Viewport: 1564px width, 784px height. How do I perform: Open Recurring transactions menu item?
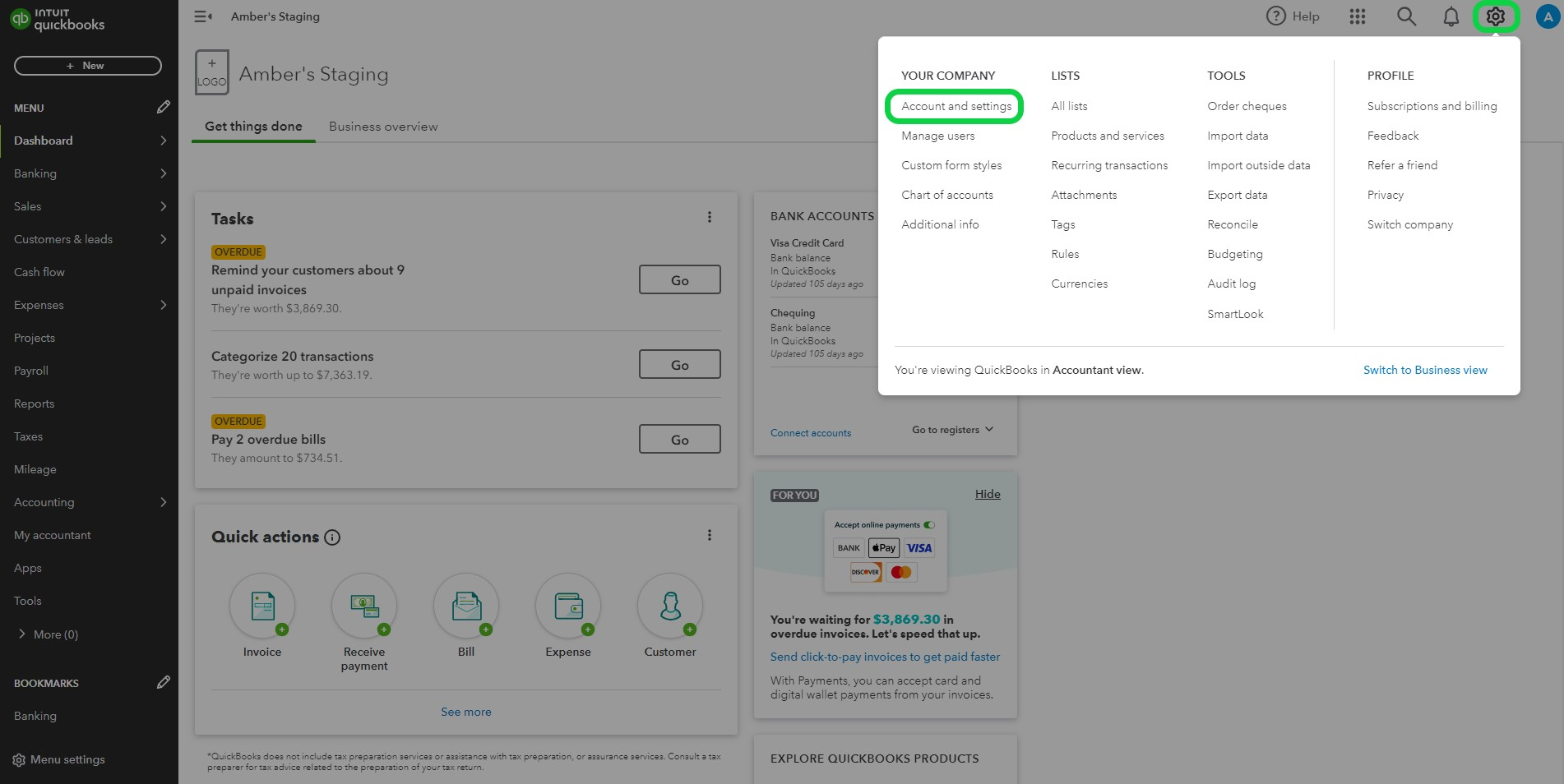[1109, 165]
